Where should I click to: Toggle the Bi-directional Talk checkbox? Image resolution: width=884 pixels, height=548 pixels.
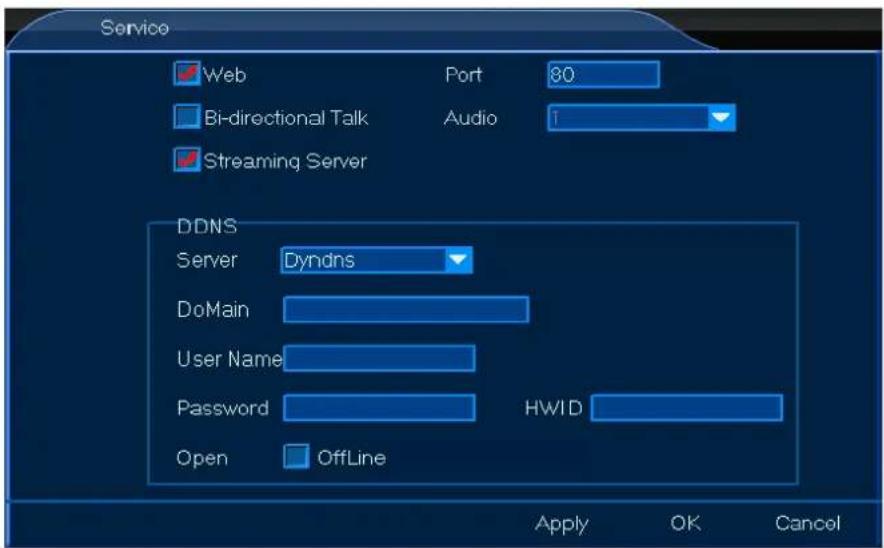187,118
